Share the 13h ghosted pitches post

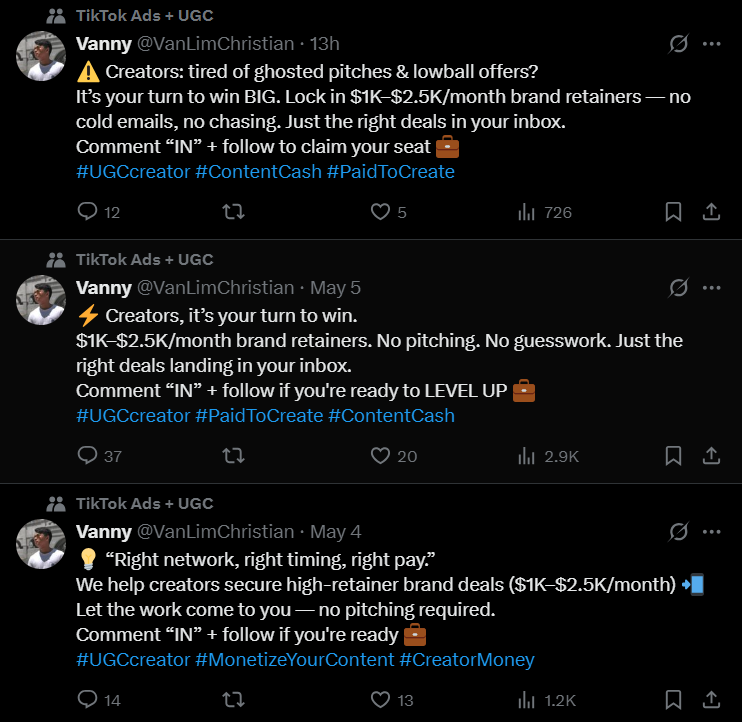pos(711,212)
